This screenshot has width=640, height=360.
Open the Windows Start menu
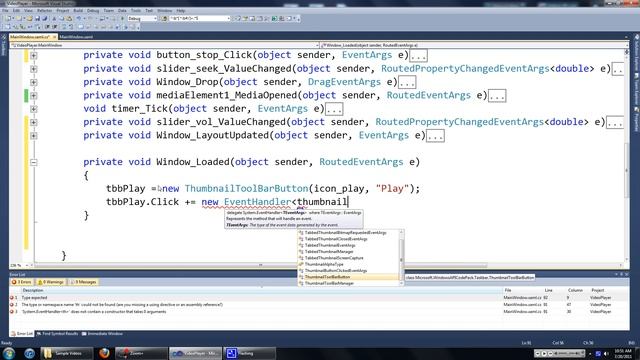tap(9, 353)
